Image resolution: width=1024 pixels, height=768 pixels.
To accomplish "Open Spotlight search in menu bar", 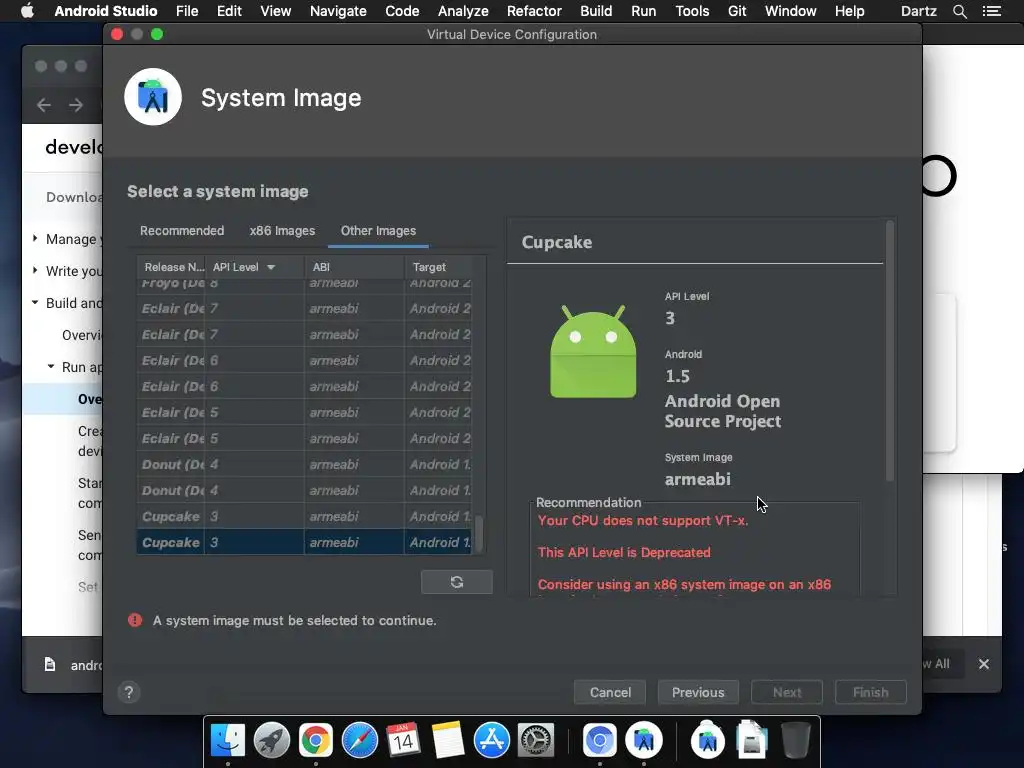I will coord(959,11).
